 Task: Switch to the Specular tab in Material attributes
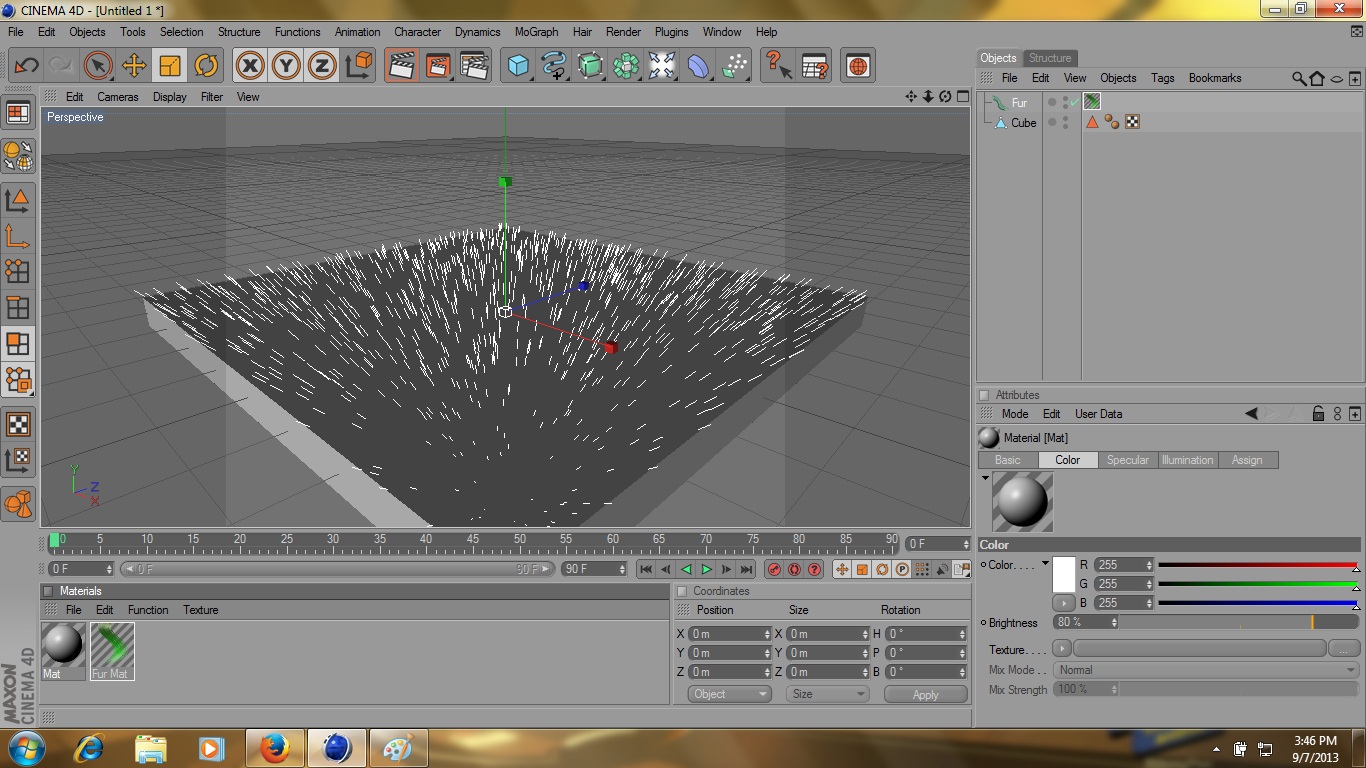[1128, 460]
